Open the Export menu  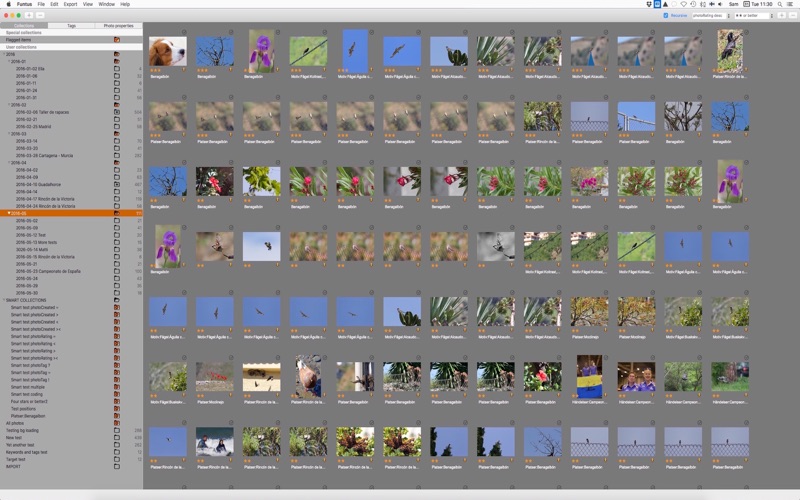pos(70,4)
